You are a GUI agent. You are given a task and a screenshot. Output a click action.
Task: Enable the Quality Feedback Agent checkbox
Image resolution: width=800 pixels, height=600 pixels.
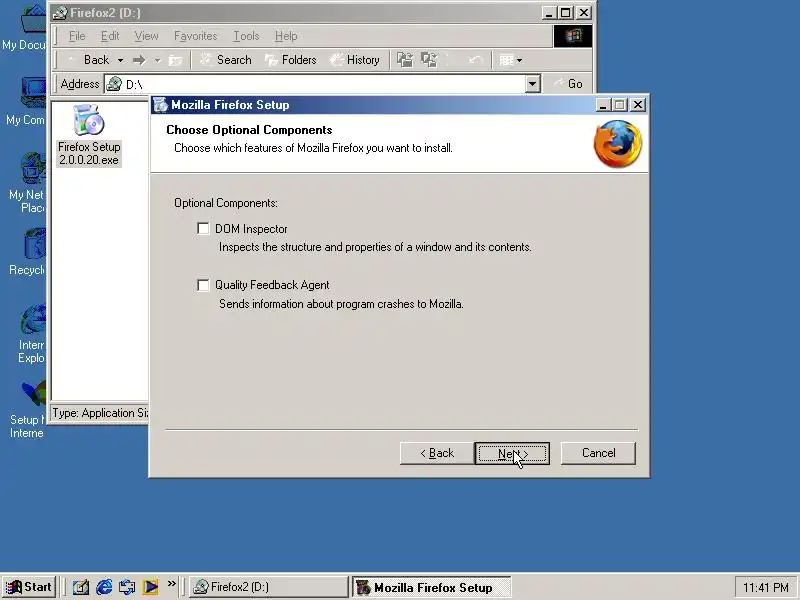tap(203, 285)
